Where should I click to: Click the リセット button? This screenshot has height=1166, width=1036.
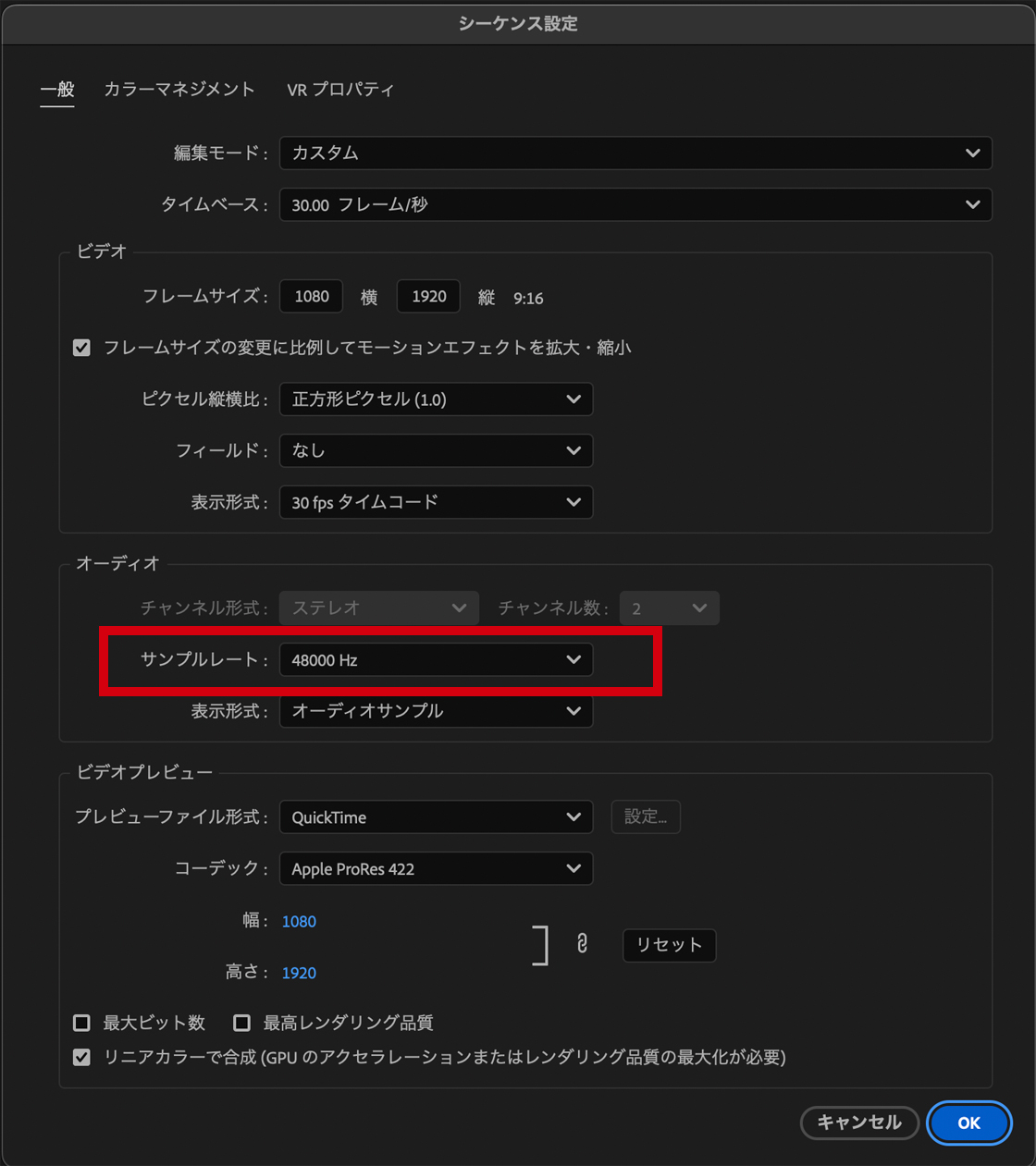(x=669, y=945)
